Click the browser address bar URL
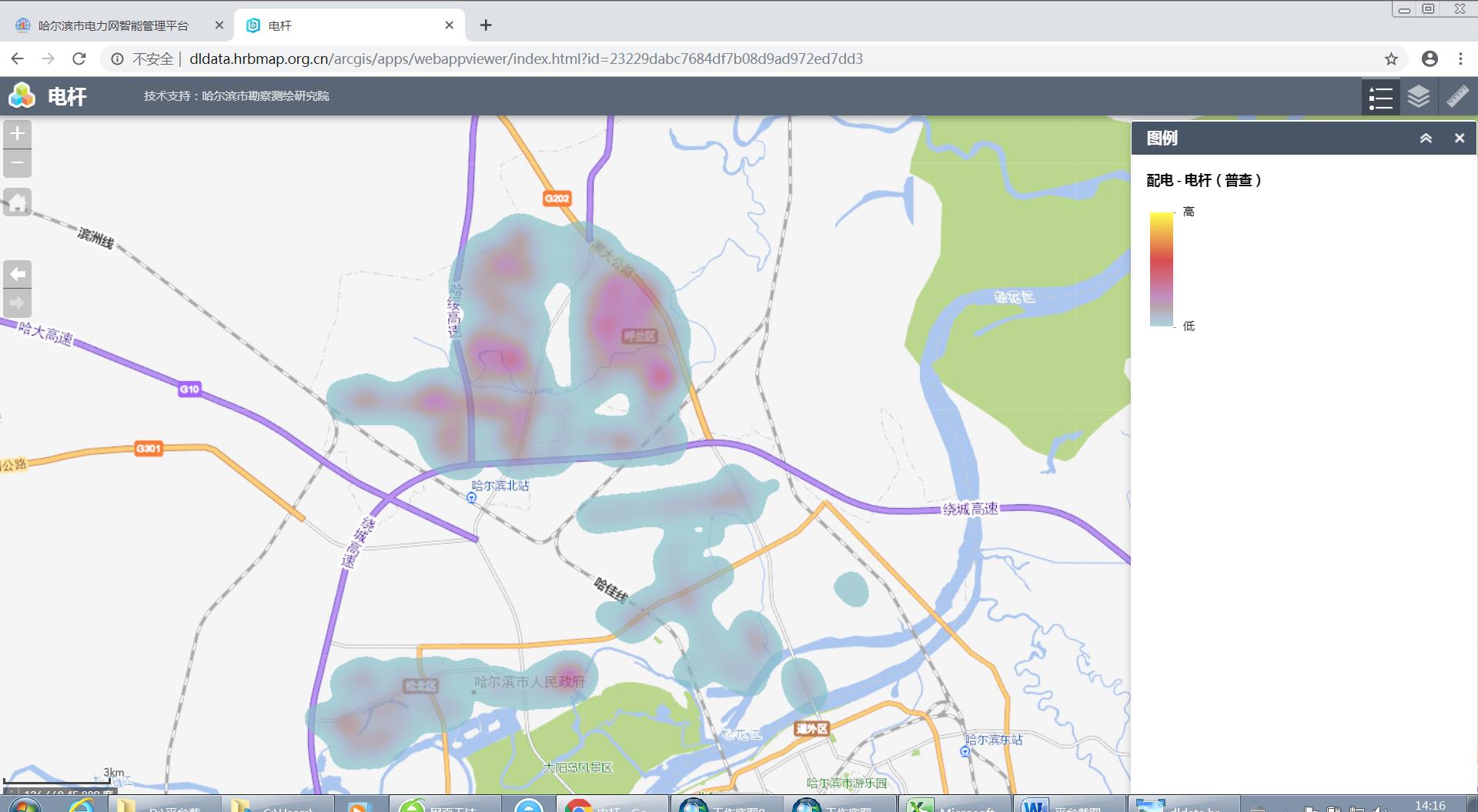Image resolution: width=1478 pixels, height=812 pixels. point(526,58)
